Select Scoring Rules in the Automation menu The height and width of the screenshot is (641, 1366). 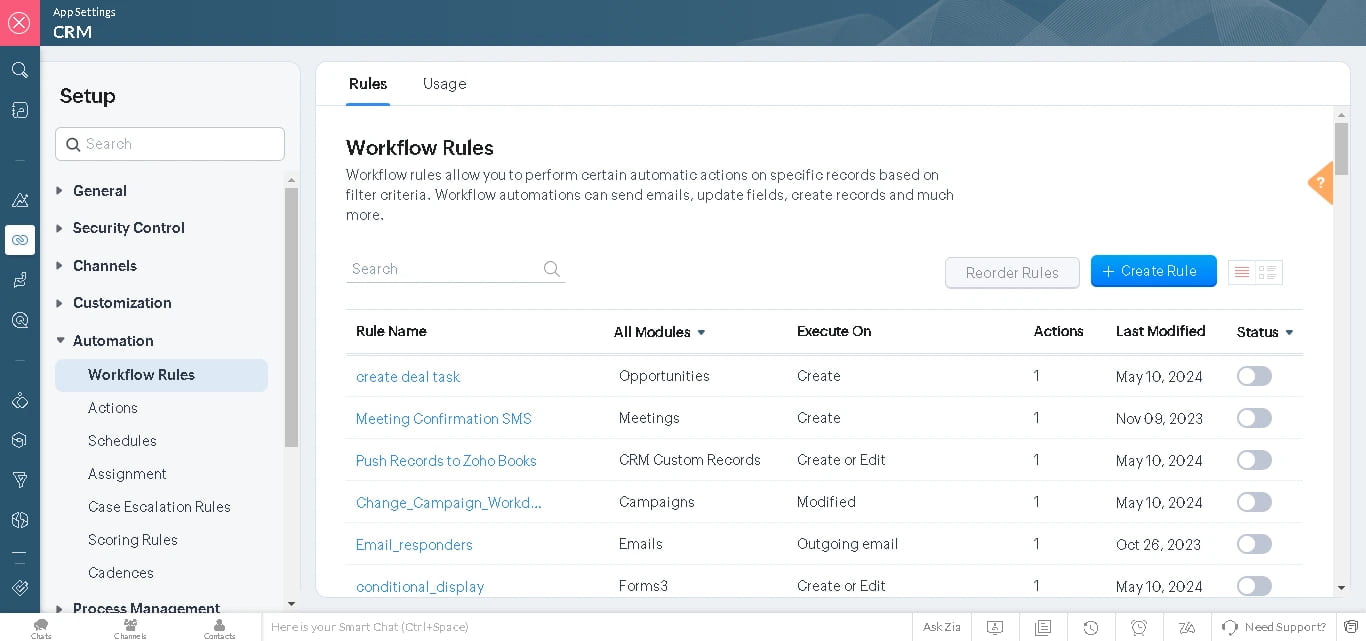coord(133,540)
